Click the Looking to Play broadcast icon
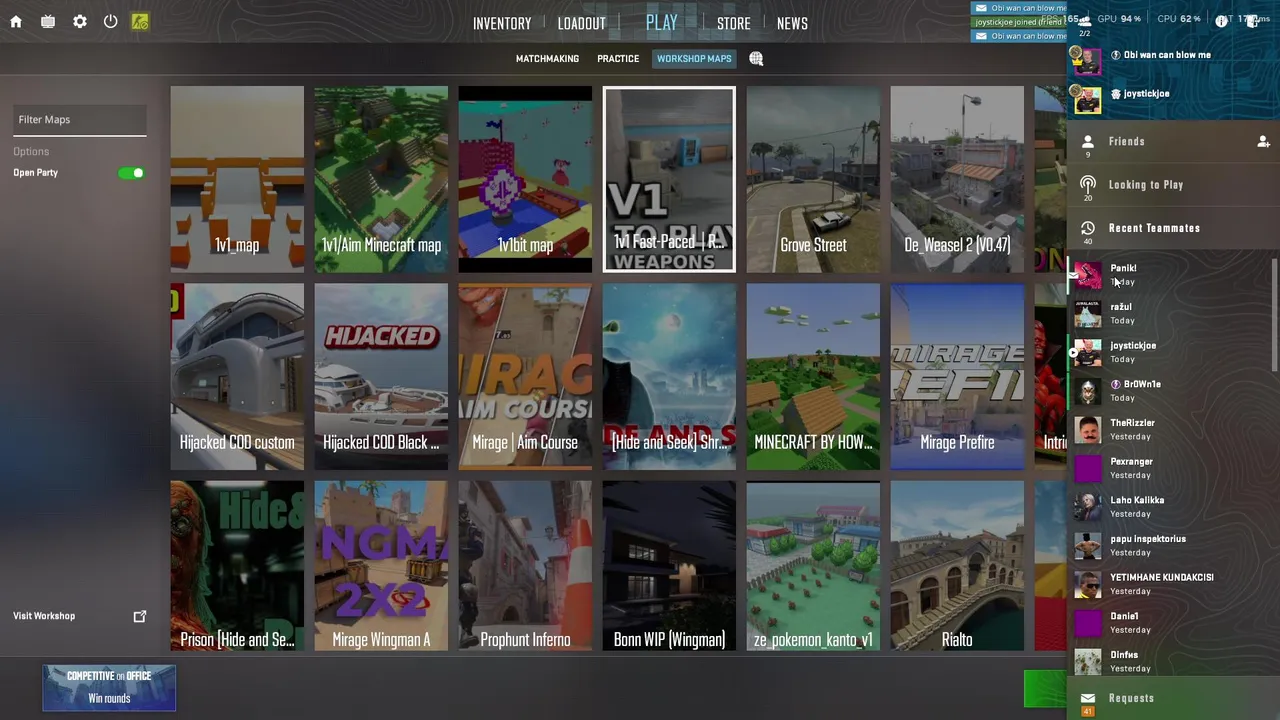 [1088, 184]
